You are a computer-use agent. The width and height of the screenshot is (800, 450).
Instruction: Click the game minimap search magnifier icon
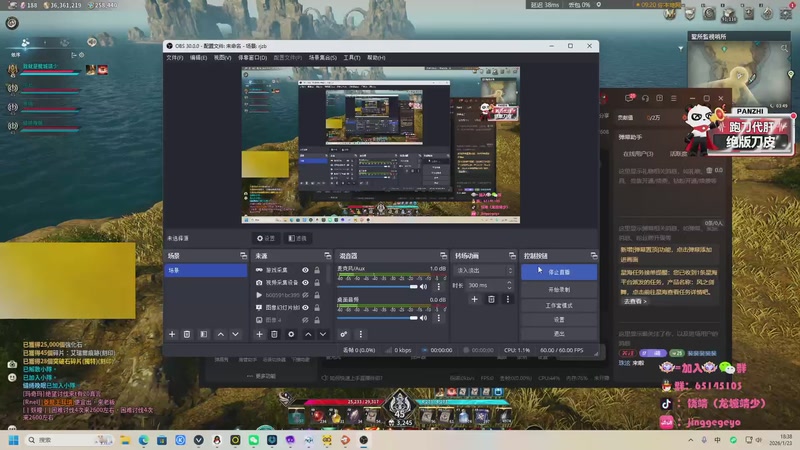pos(784,48)
